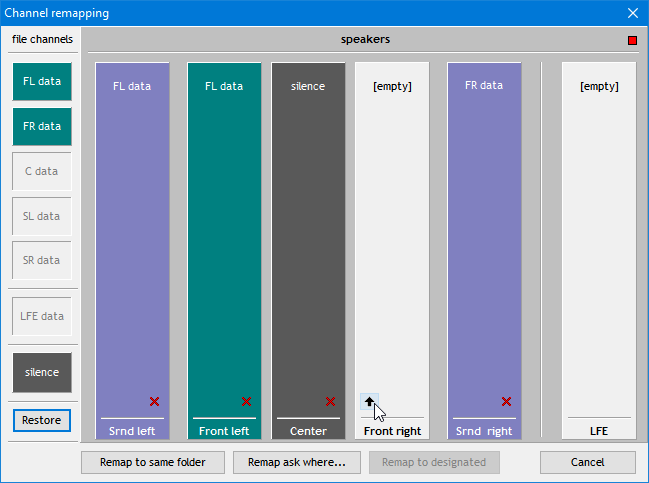The width and height of the screenshot is (649, 483).
Task: Click the empty LFE speaker slot
Action: (x=598, y=240)
